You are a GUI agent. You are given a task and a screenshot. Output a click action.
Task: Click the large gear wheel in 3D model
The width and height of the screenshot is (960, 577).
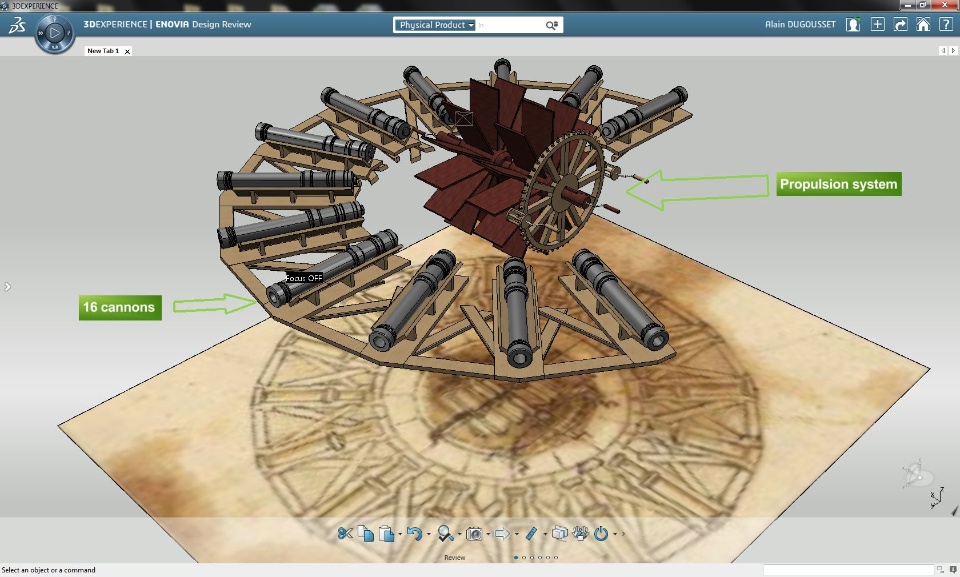coord(563,194)
